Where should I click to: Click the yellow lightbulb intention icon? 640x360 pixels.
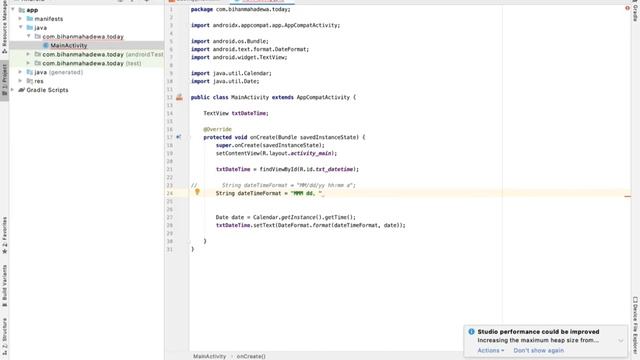pyautogui.click(x=197, y=191)
